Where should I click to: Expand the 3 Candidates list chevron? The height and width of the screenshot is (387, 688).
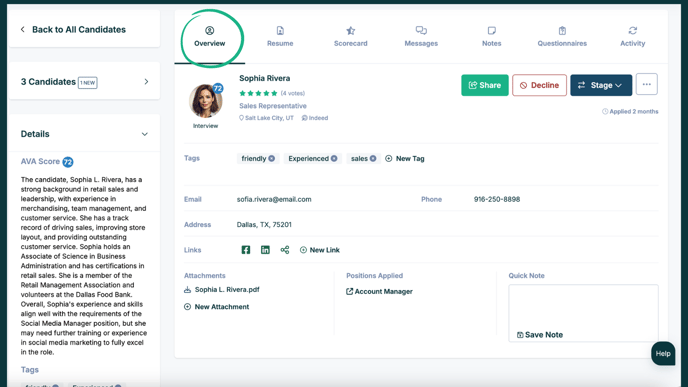pos(146,82)
